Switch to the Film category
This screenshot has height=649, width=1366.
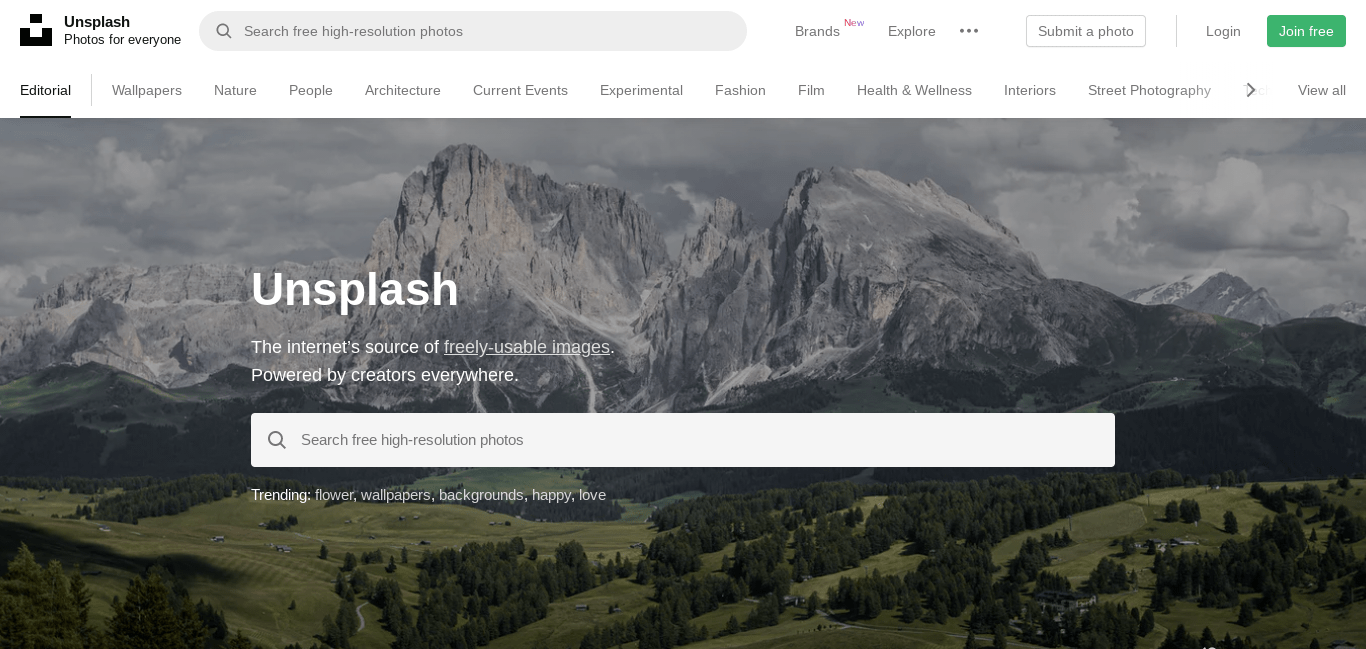pos(811,90)
